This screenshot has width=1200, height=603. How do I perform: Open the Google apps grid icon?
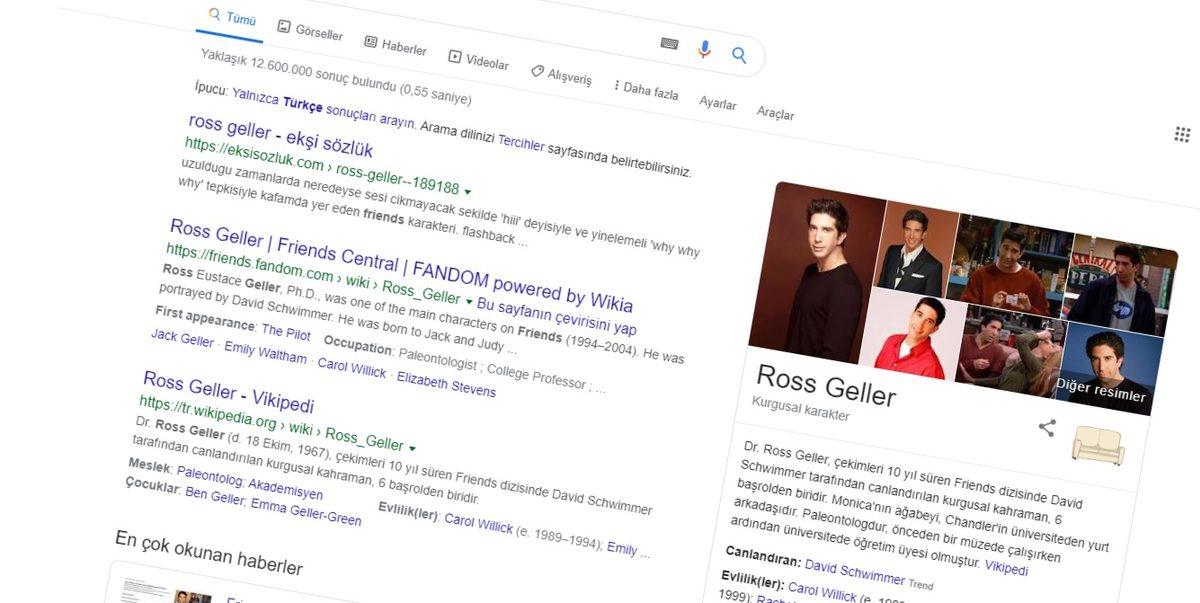pos(1182,133)
